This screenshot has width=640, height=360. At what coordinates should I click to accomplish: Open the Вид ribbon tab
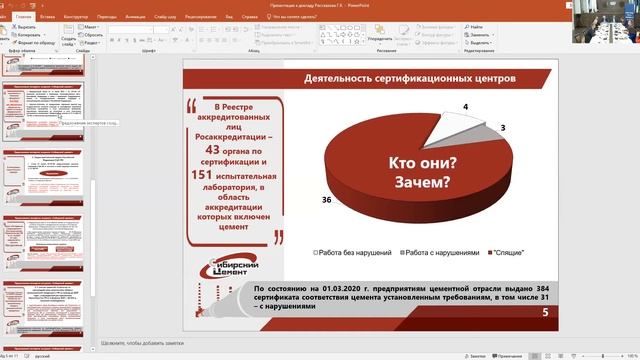pos(229,17)
